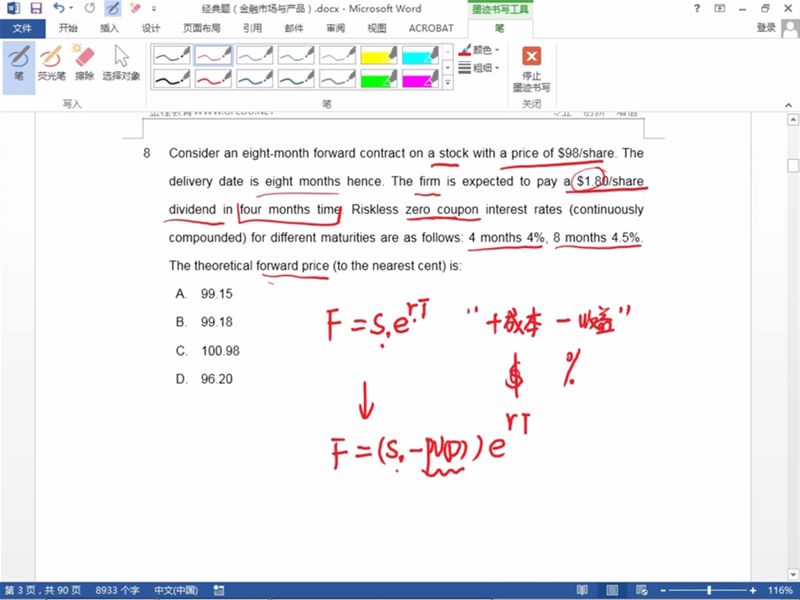The height and width of the screenshot is (600, 800).
Task: Choose the yellow highlighter pen
Action: point(379,55)
